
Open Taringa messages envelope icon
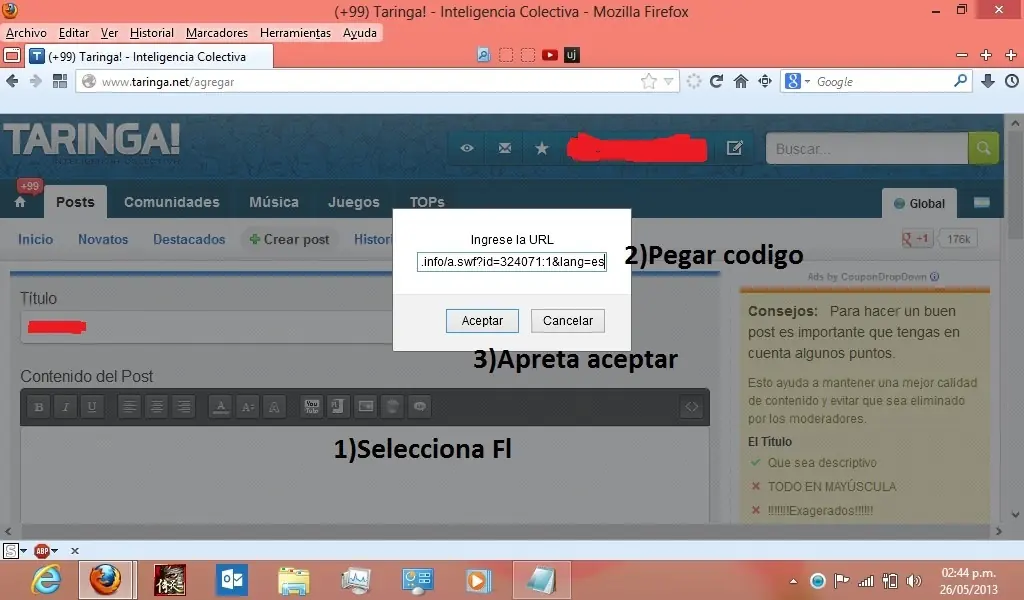tap(505, 148)
